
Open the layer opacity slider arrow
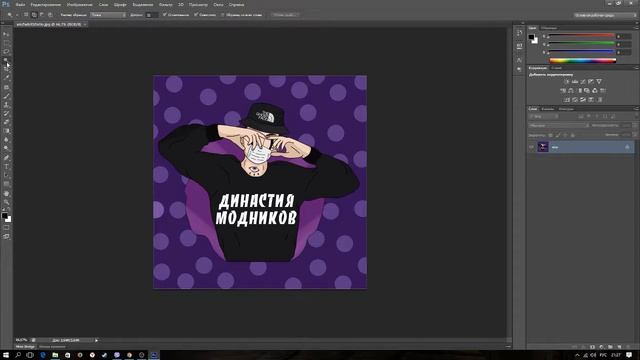coord(634,126)
